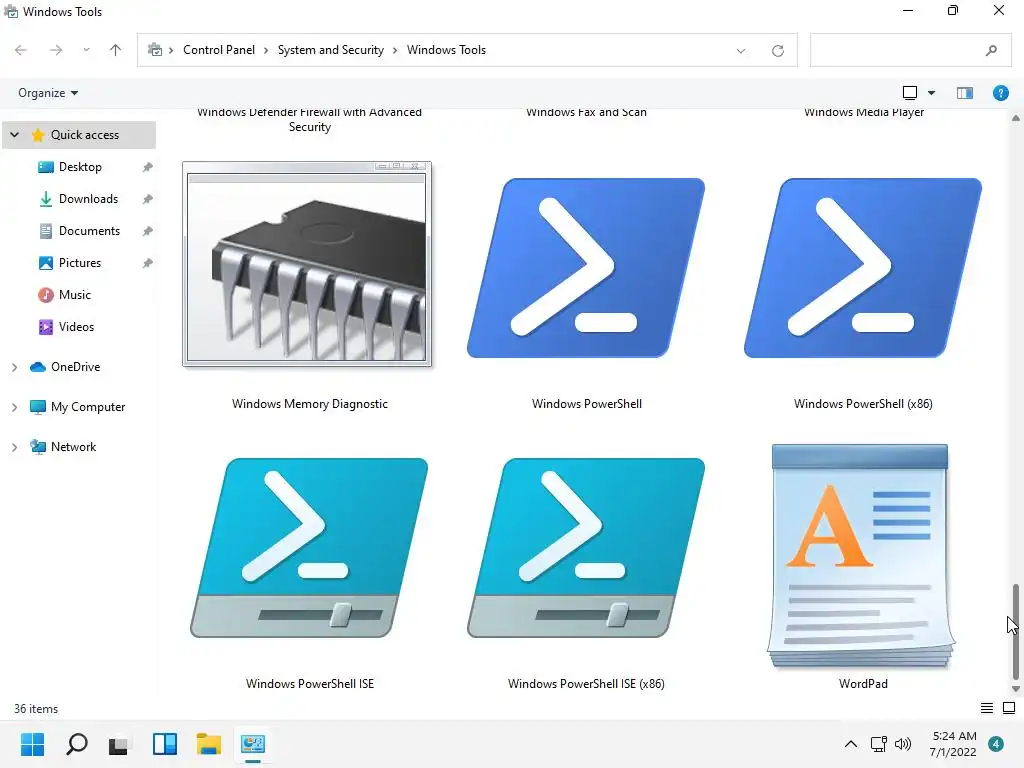
Task: Select OneDrive in the navigation pane
Action: pos(75,367)
